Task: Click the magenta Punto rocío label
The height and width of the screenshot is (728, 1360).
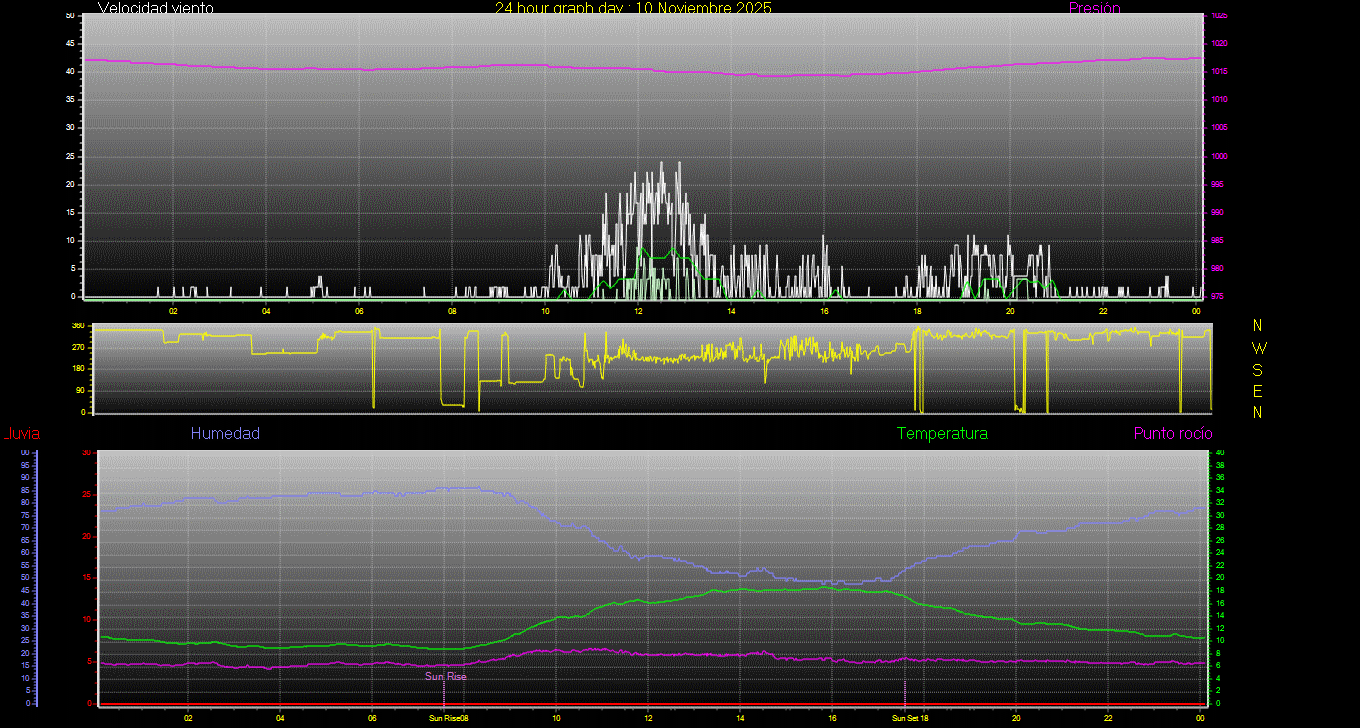Action: (1172, 434)
